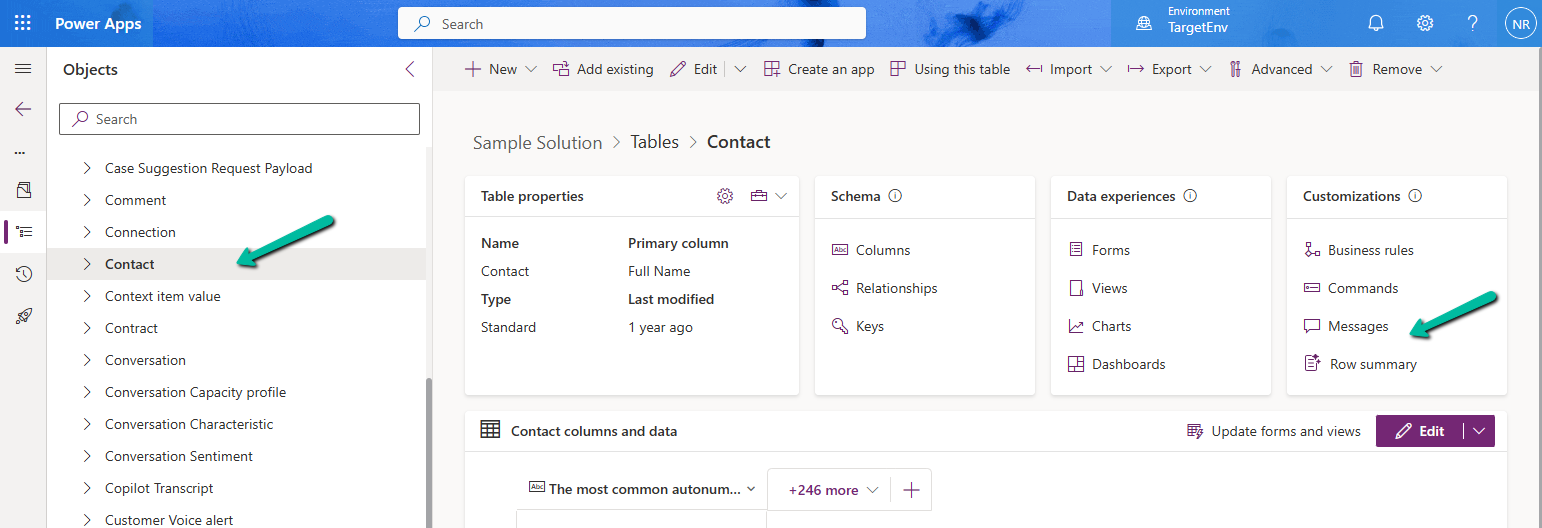Select Conversation Sentiment in tree
This screenshot has width=1542, height=528.
[179, 456]
